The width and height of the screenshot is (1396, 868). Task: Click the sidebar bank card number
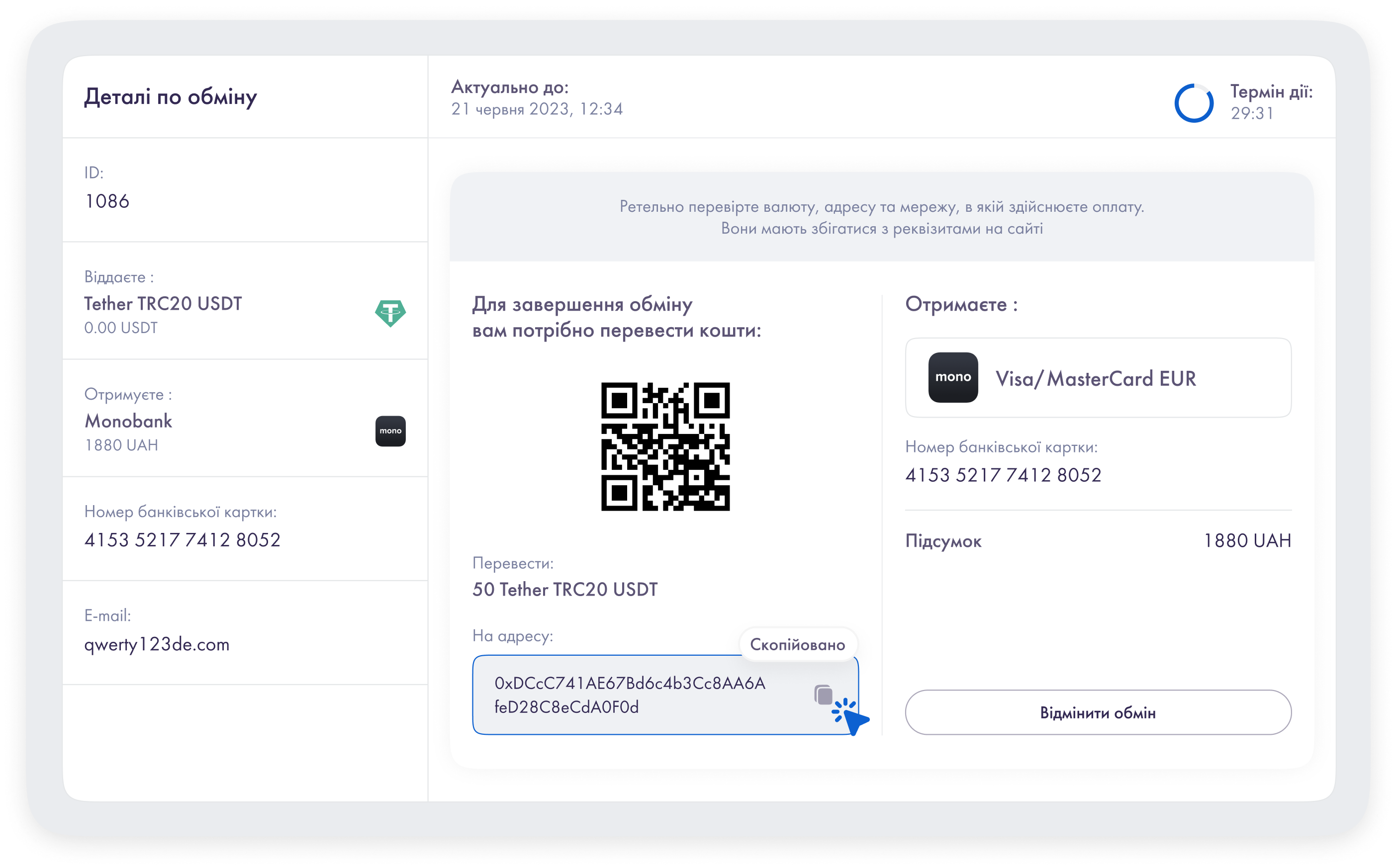[182, 539]
